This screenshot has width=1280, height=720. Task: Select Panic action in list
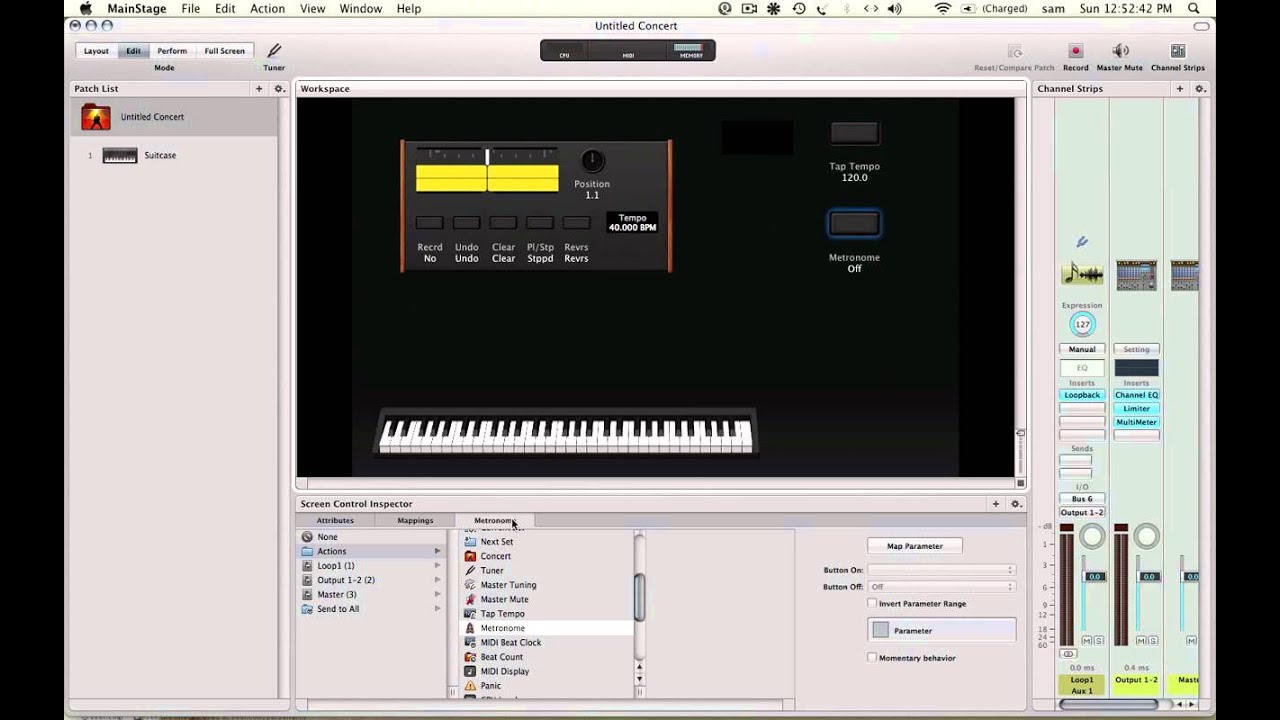[x=546, y=686]
